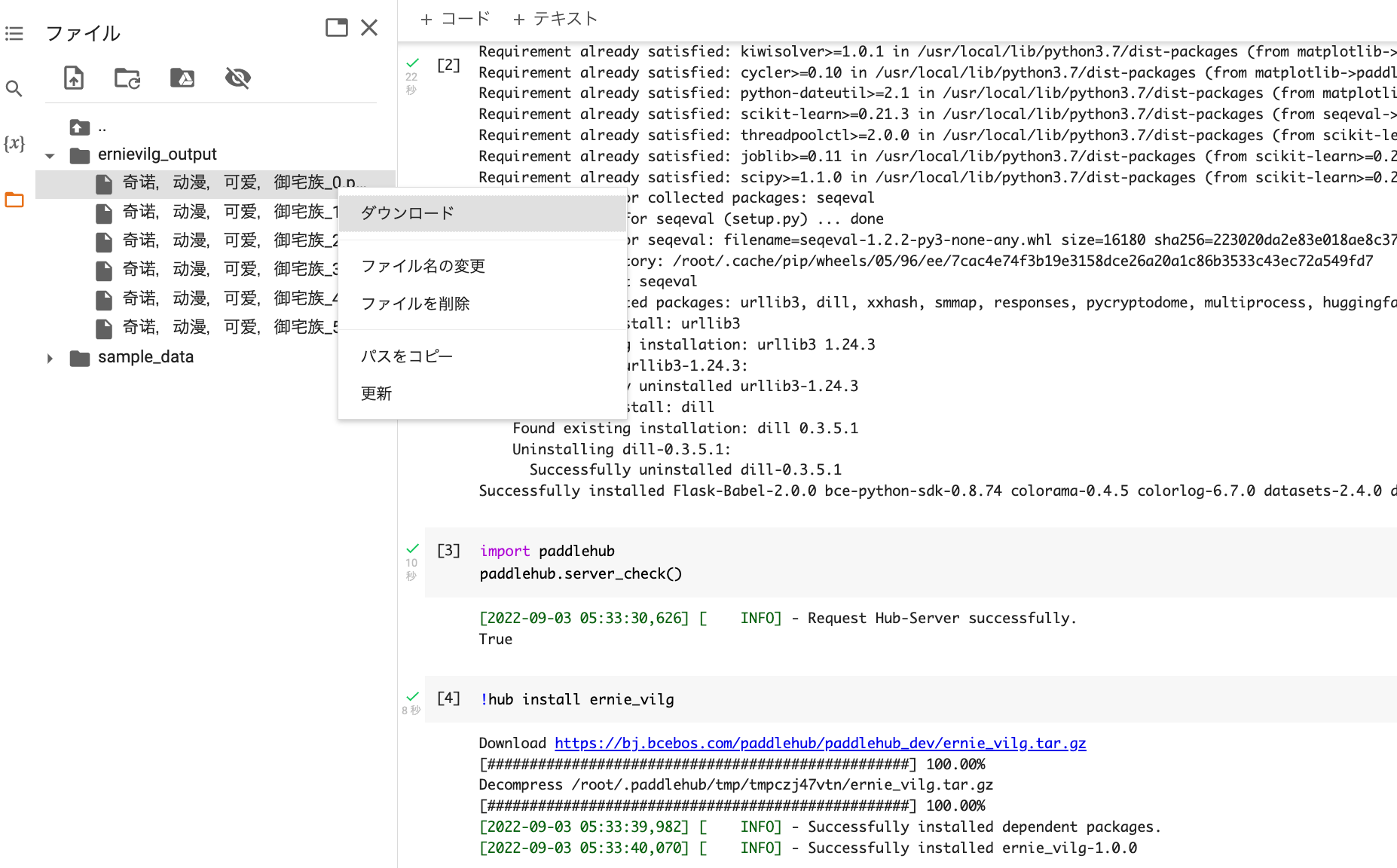The height and width of the screenshot is (868, 1397).
Task: Select the ernievilg_output folder
Action: (157, 154)
